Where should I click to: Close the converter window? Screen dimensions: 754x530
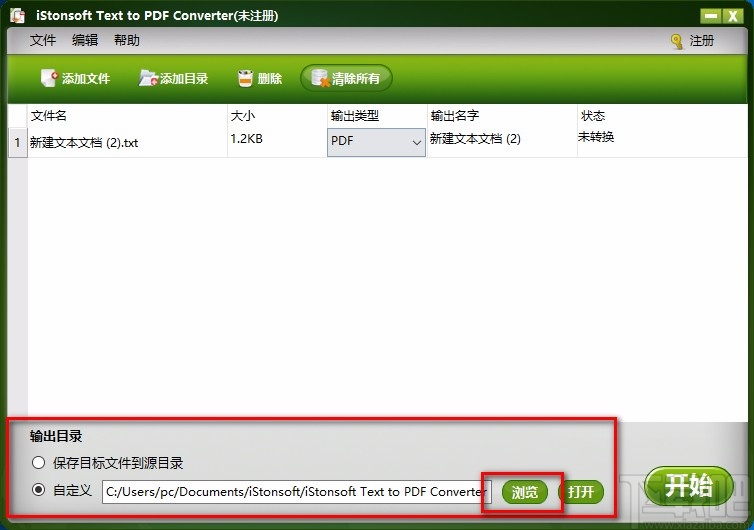coord(733,16)
